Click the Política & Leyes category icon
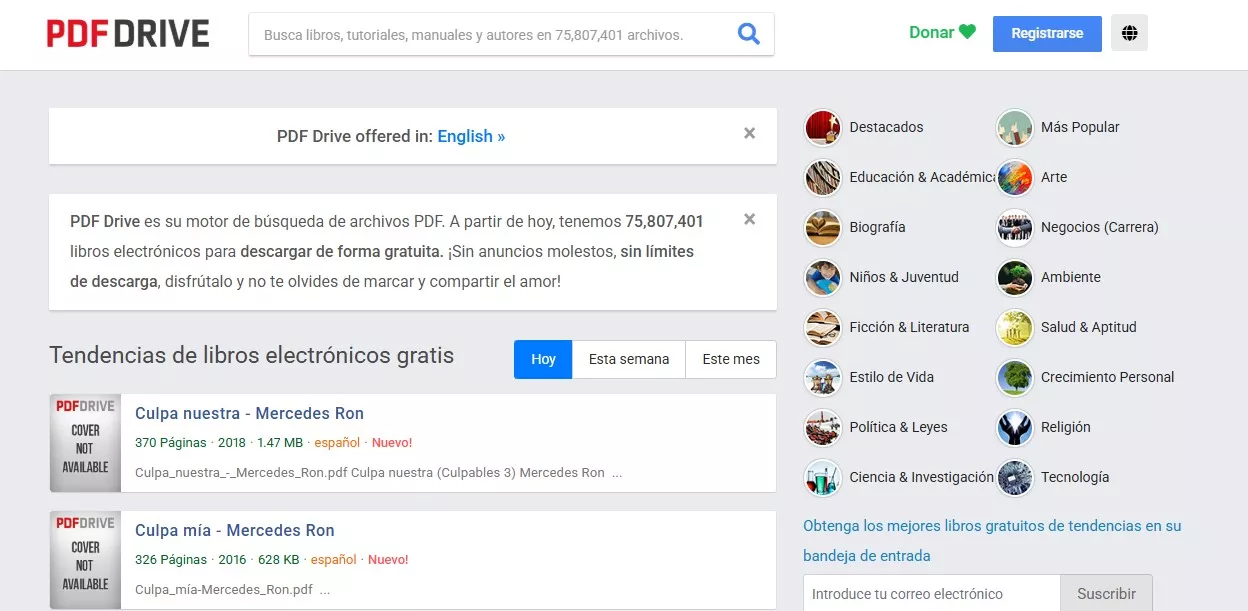This screenshot has width=1248, height=611. (823, 427)
